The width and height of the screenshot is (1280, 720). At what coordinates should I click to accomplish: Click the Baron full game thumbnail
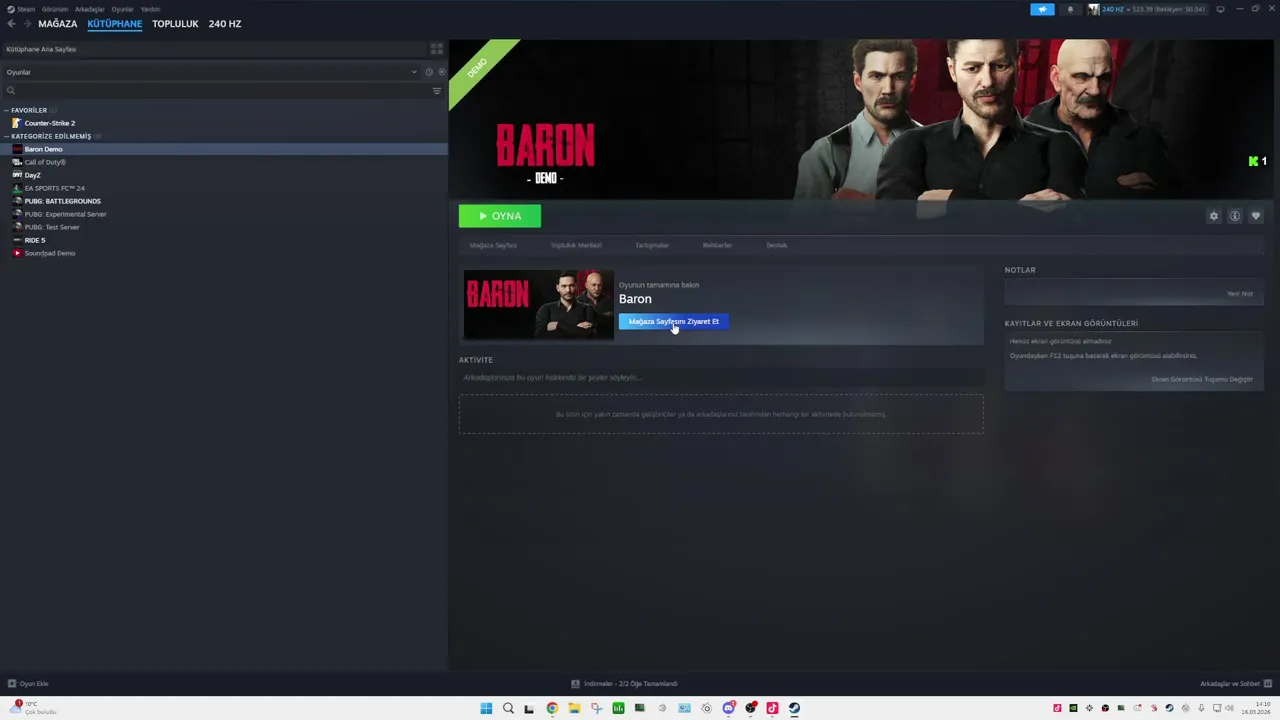click(539, 304)
